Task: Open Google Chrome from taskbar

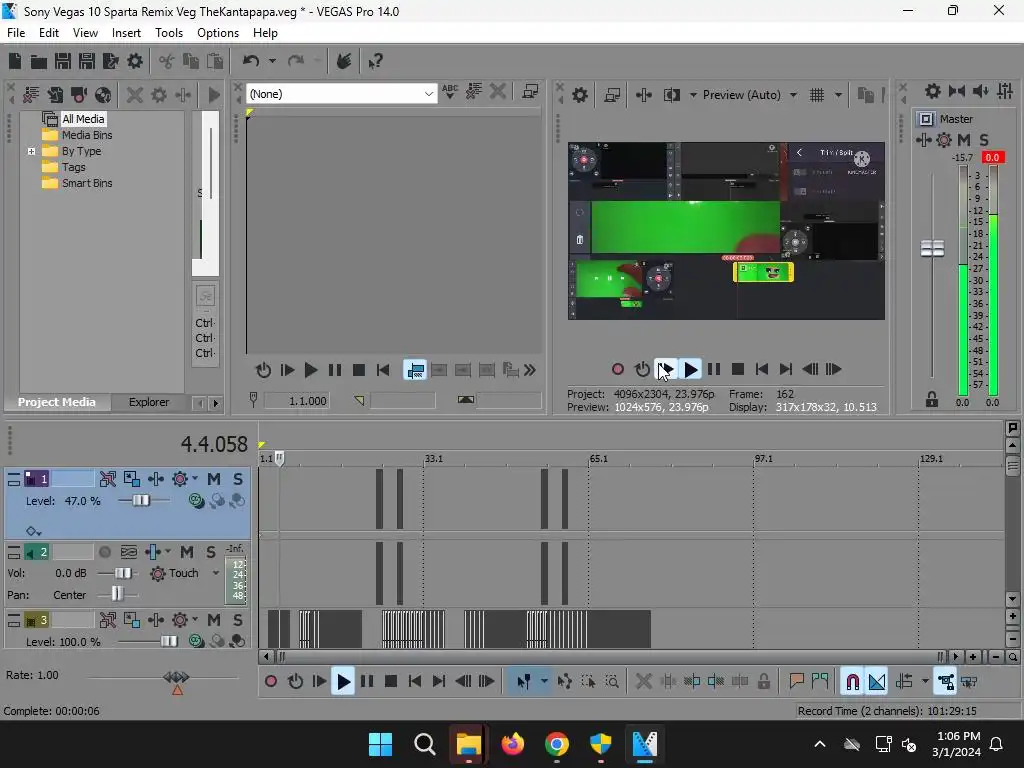Action: click(x=556, y=744)
